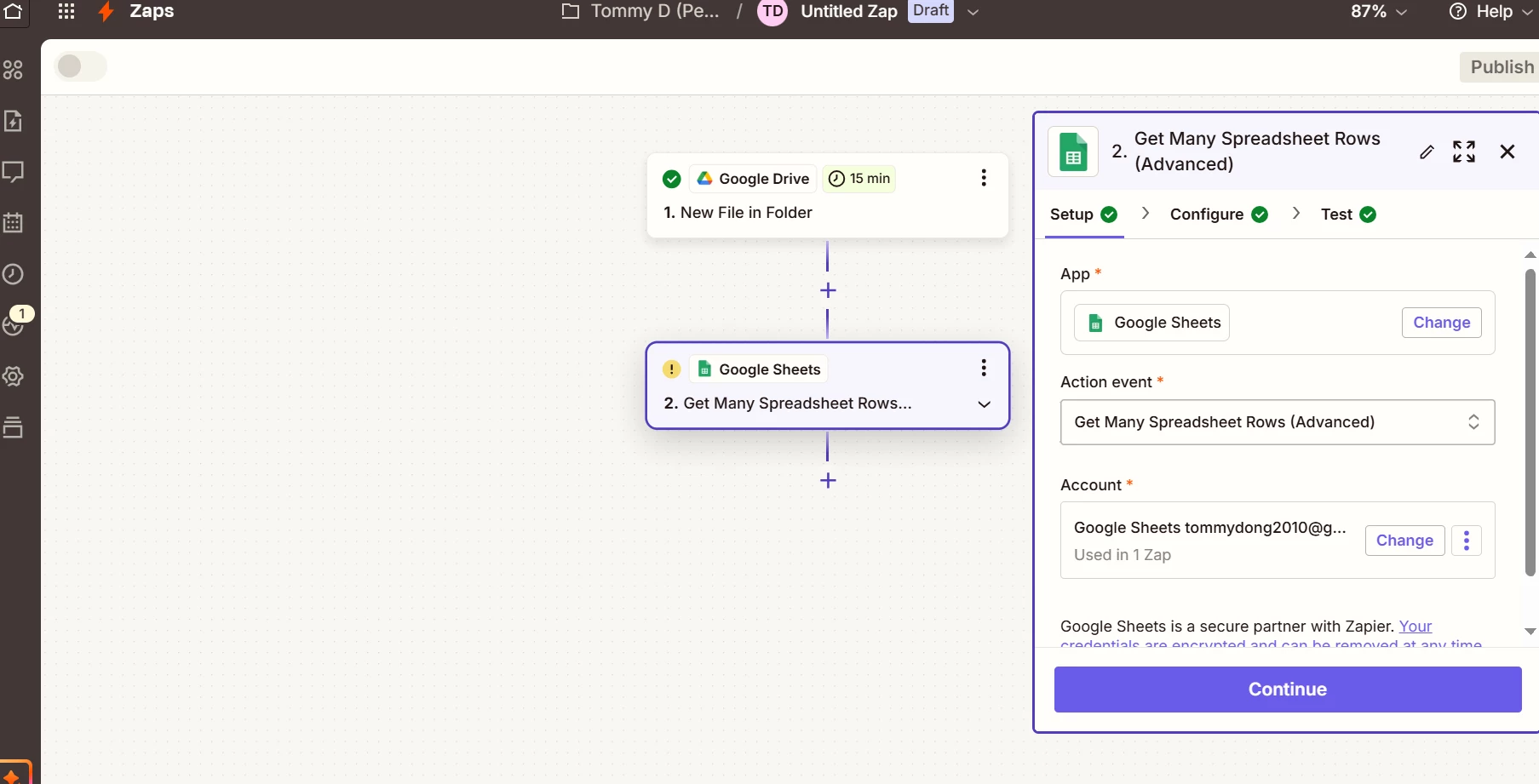The height and width of the screenshot is (784, 1539).
Task: Open the sidebar history clock icon
Action: point(13,274)
